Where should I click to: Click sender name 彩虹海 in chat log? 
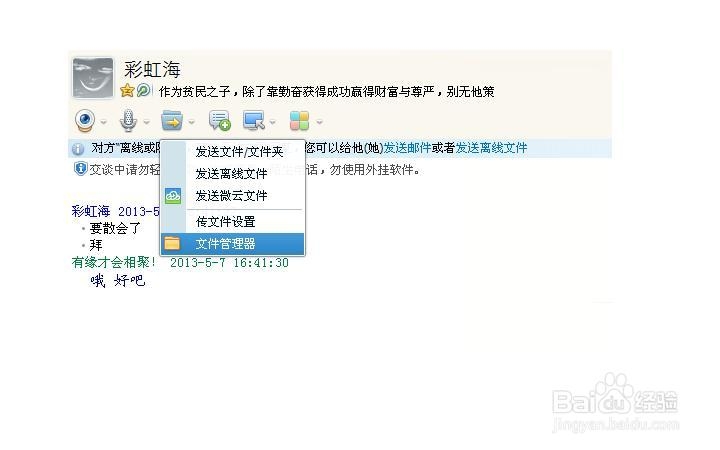[91, 211]
